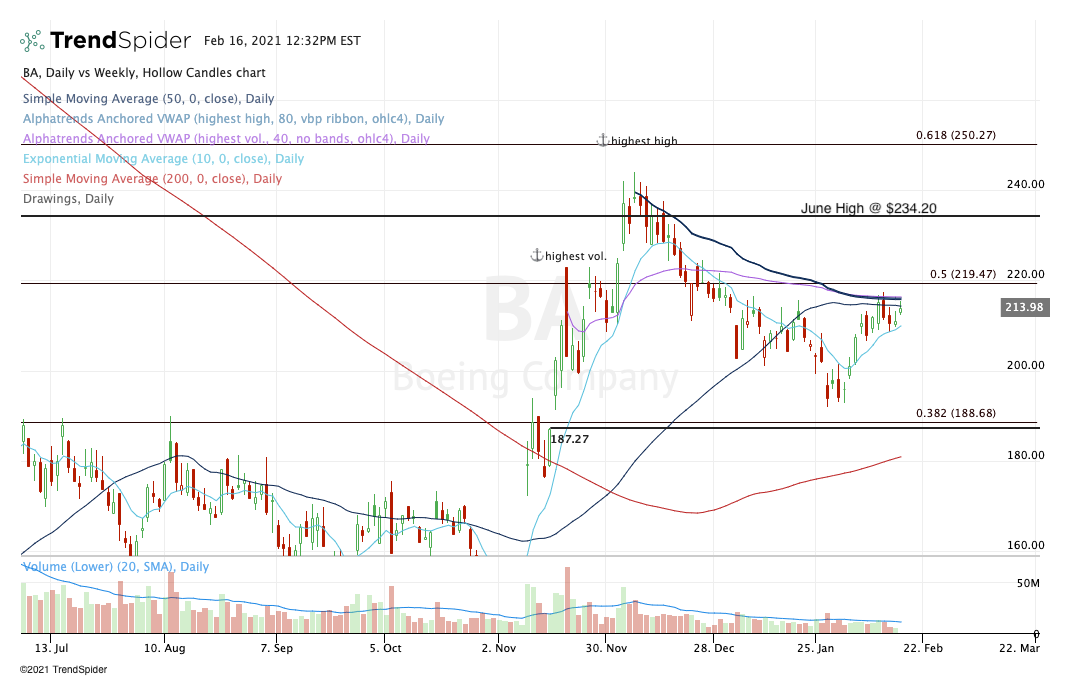Click the highest vol. anchor icon
The height and width of the screenshot is (679, 1070).
537,255
